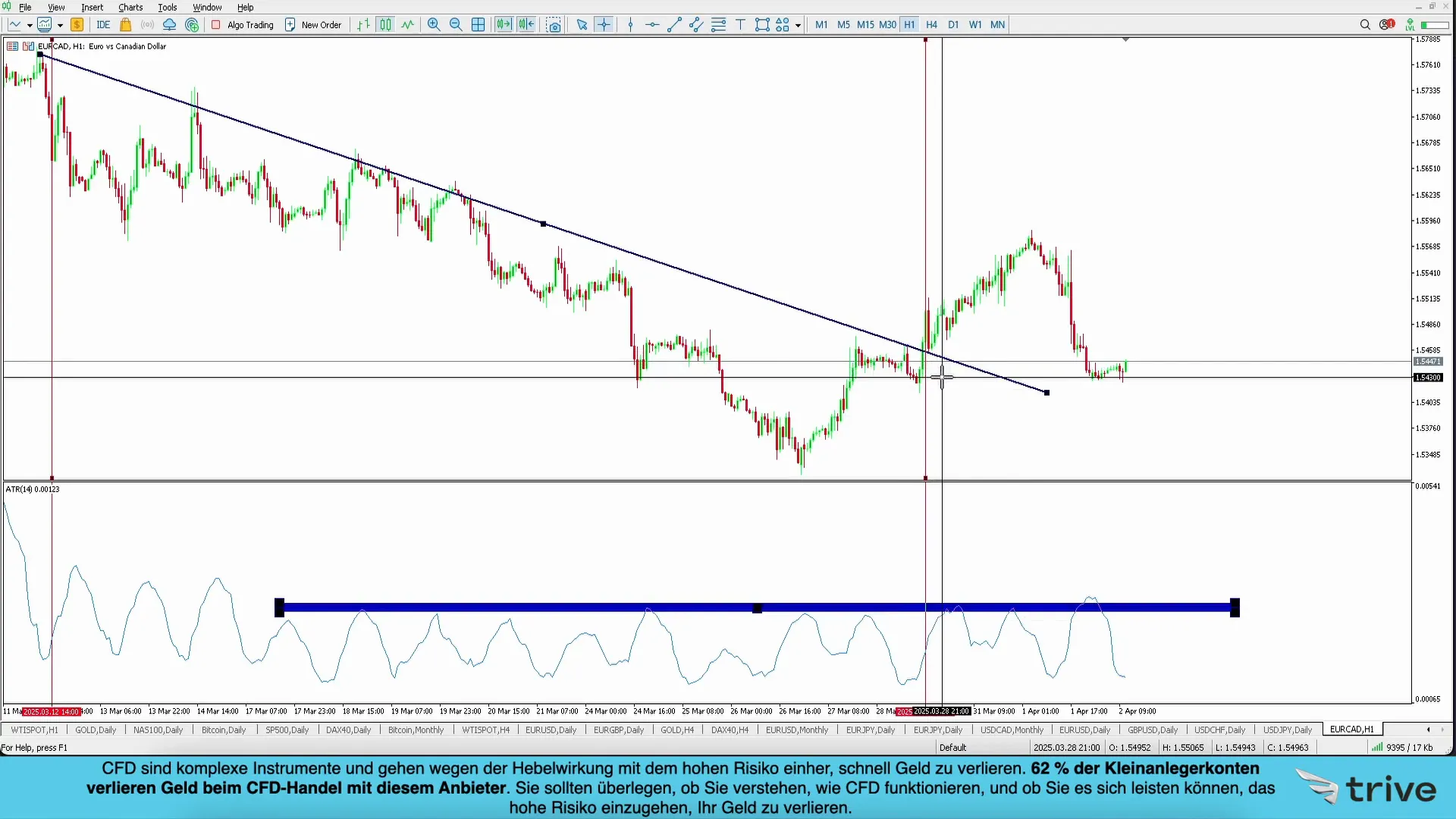Switch to H4 timeframe

tap(931, 24)
